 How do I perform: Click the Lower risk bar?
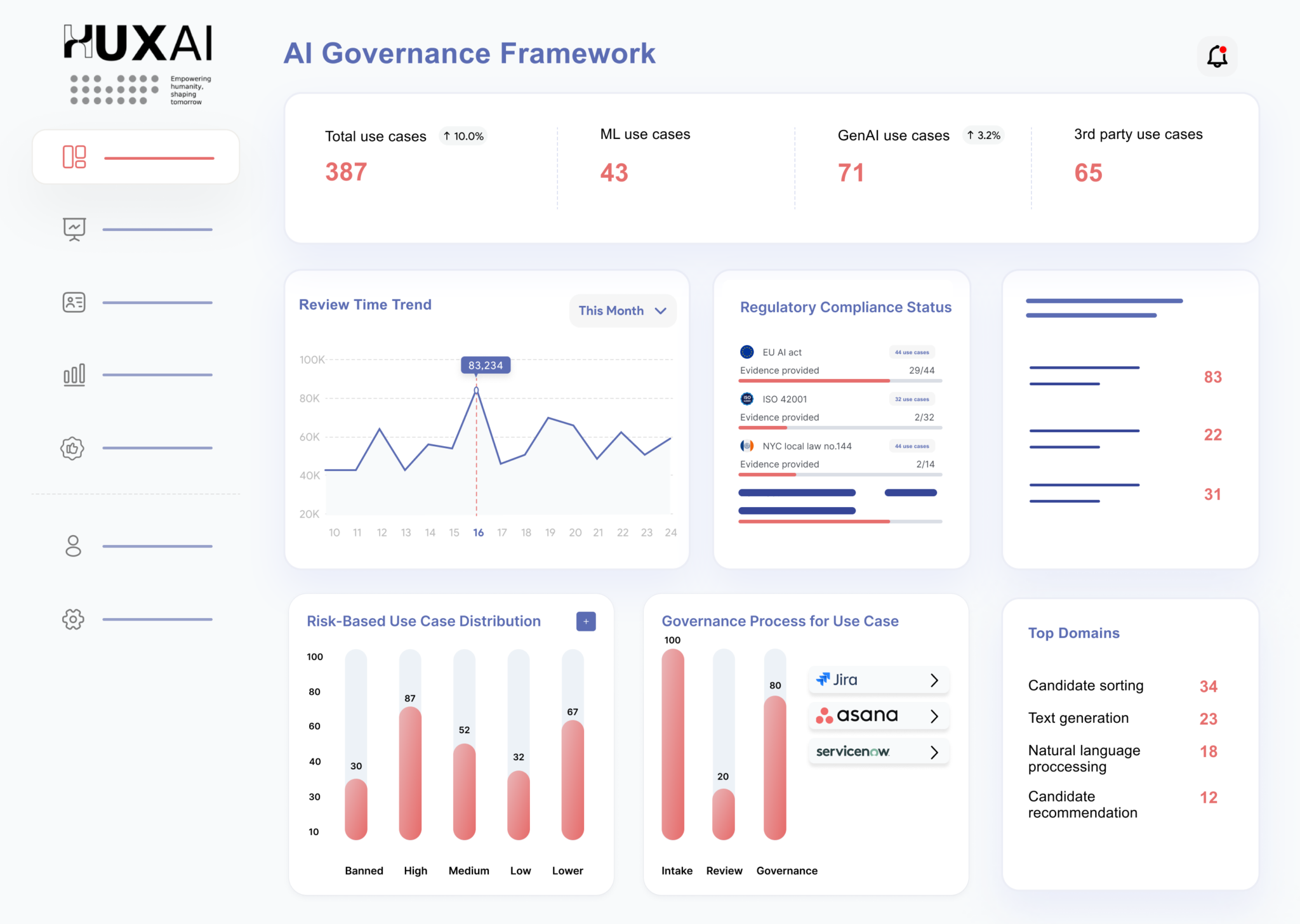pyautogui.click(x=573, y=779)
